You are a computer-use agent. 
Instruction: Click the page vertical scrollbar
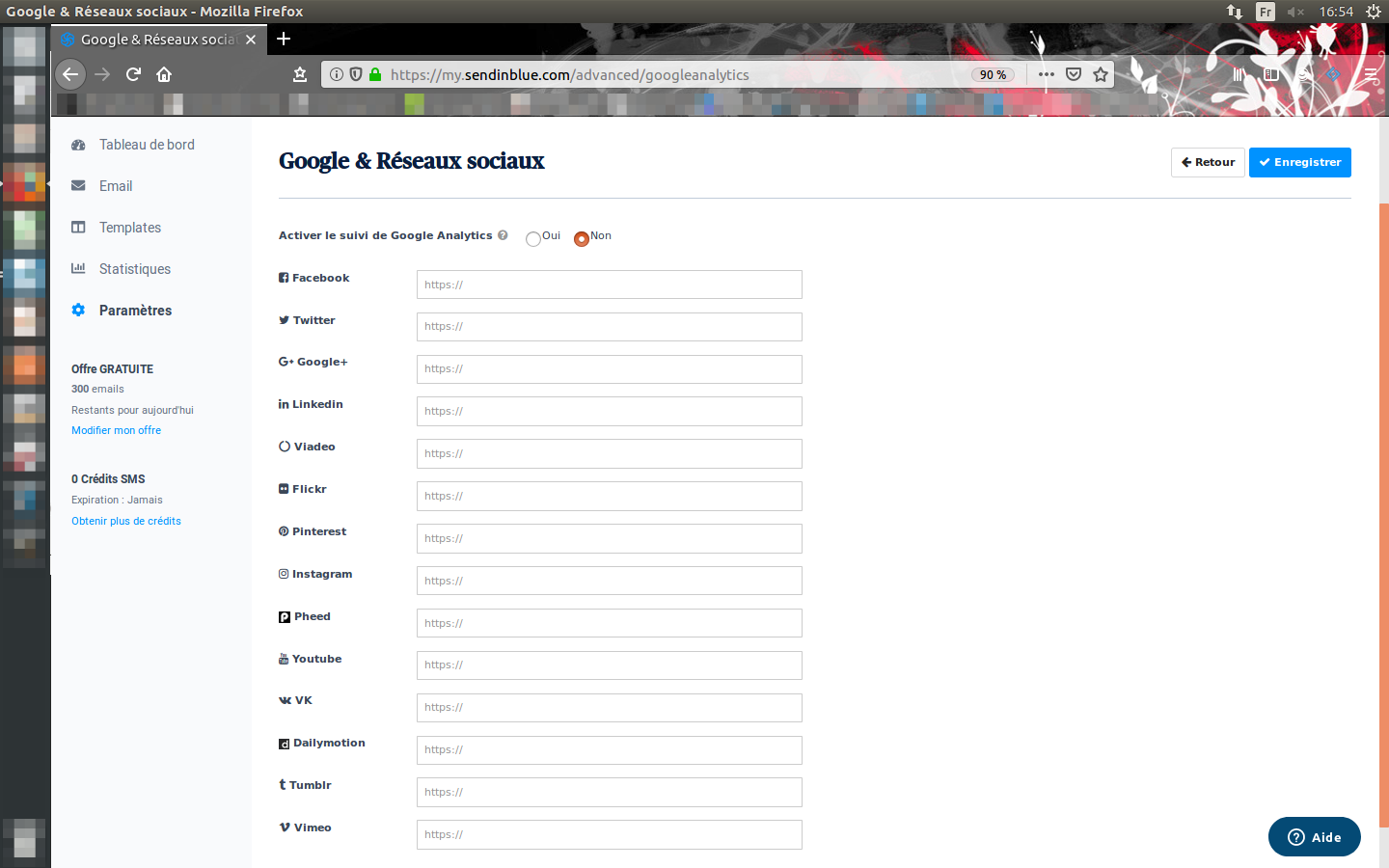(1384, 514)
